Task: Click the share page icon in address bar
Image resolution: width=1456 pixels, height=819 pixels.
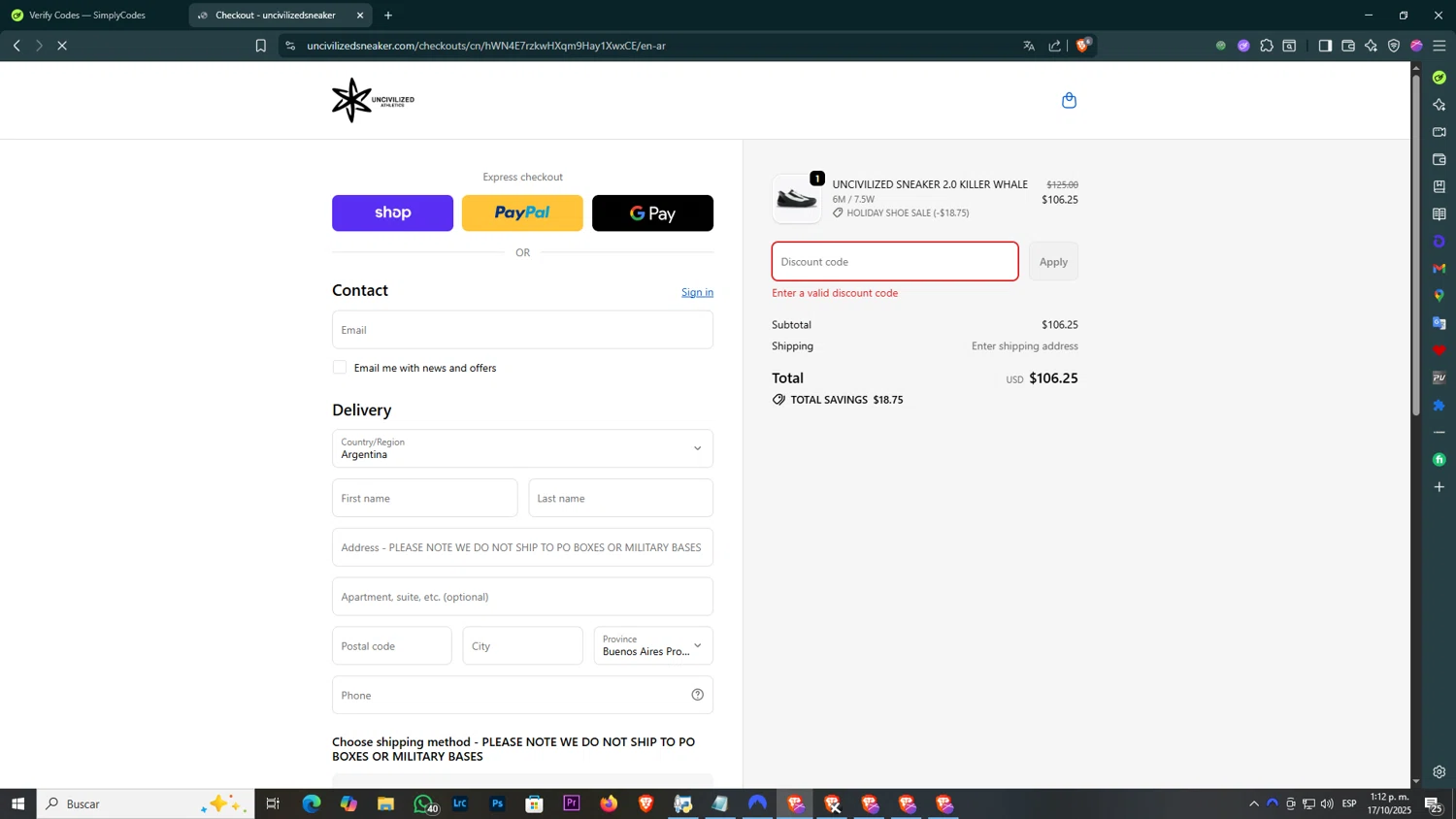Action: (1055, 46)
